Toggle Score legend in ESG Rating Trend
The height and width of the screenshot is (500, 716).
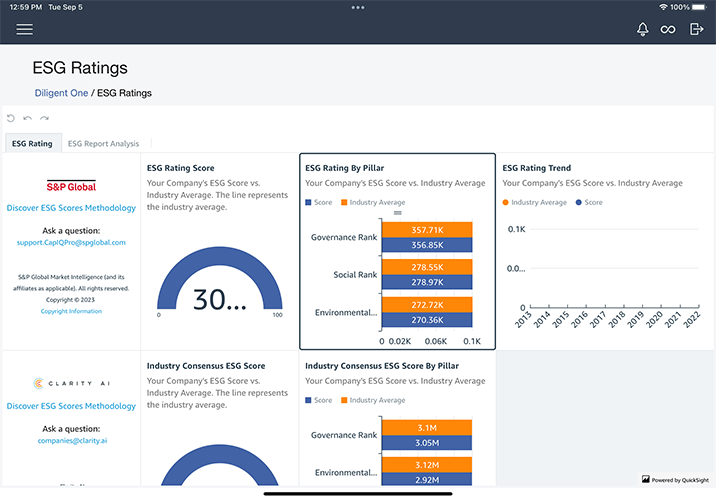coord(588,202)
